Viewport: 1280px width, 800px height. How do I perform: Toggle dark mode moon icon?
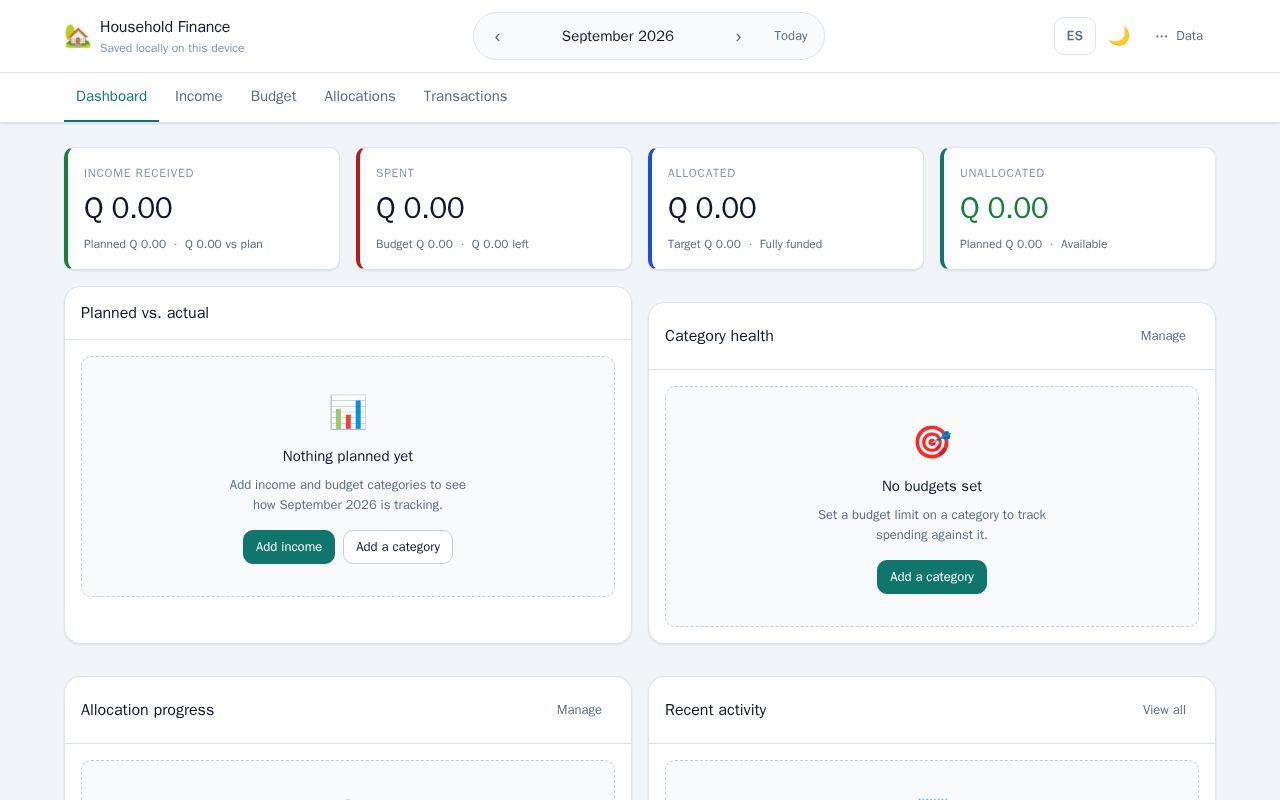pos(1119,36)
